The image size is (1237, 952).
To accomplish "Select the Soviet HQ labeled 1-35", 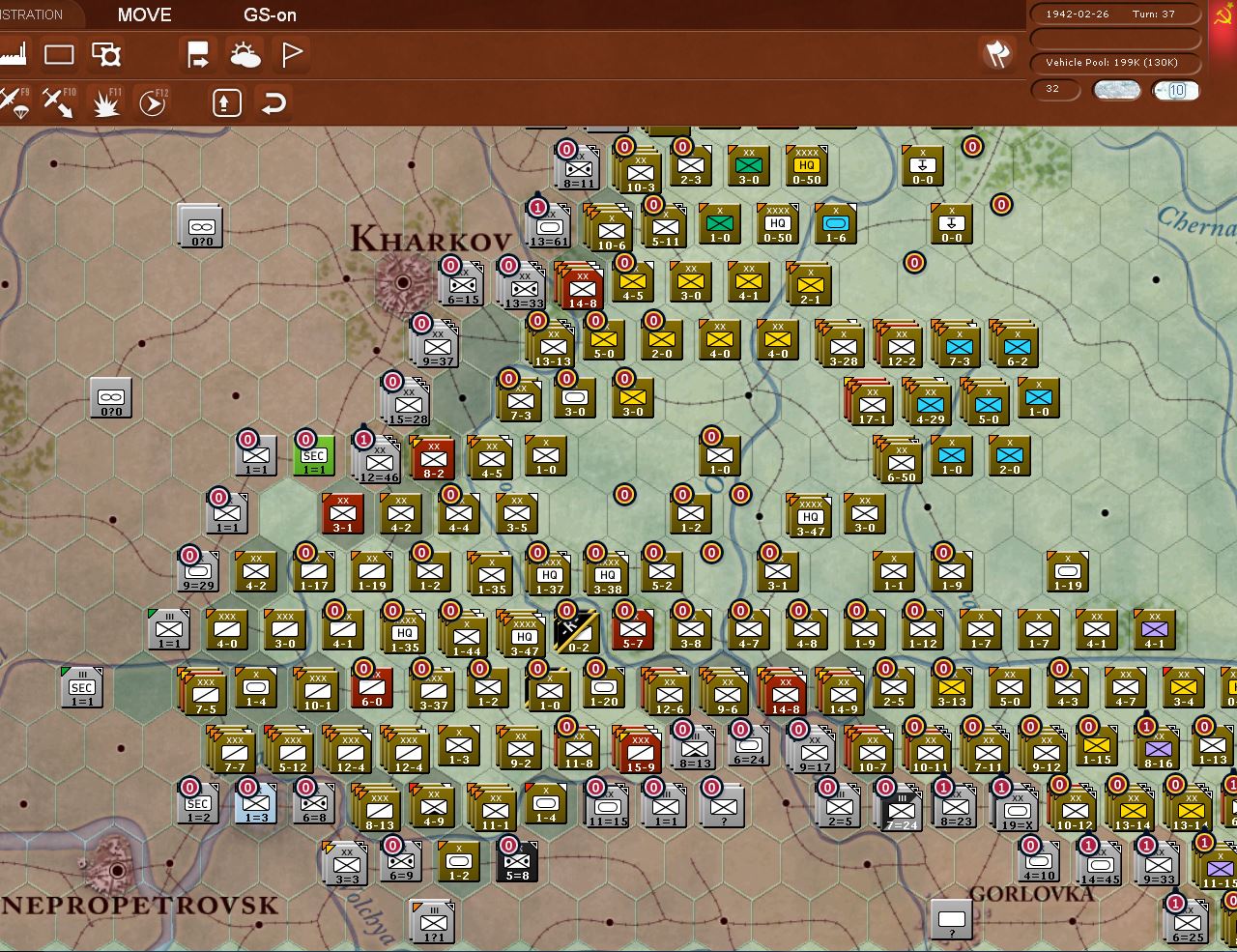I will [404, 631].
